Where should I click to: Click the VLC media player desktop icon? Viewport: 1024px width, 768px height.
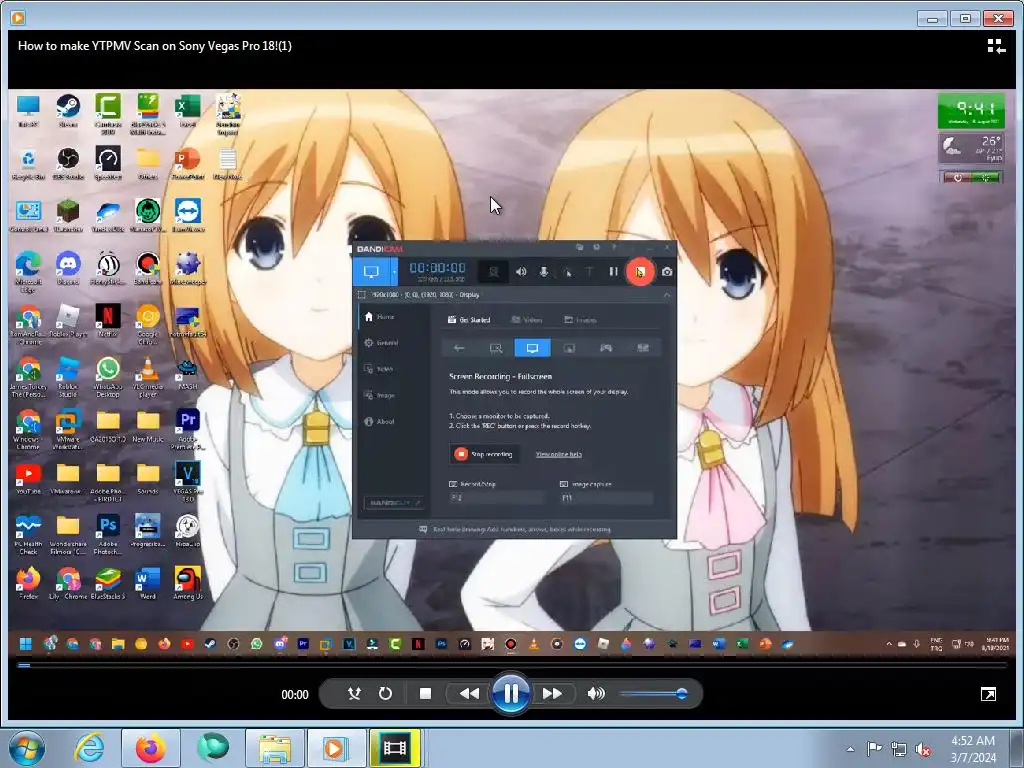click(148, 377)
